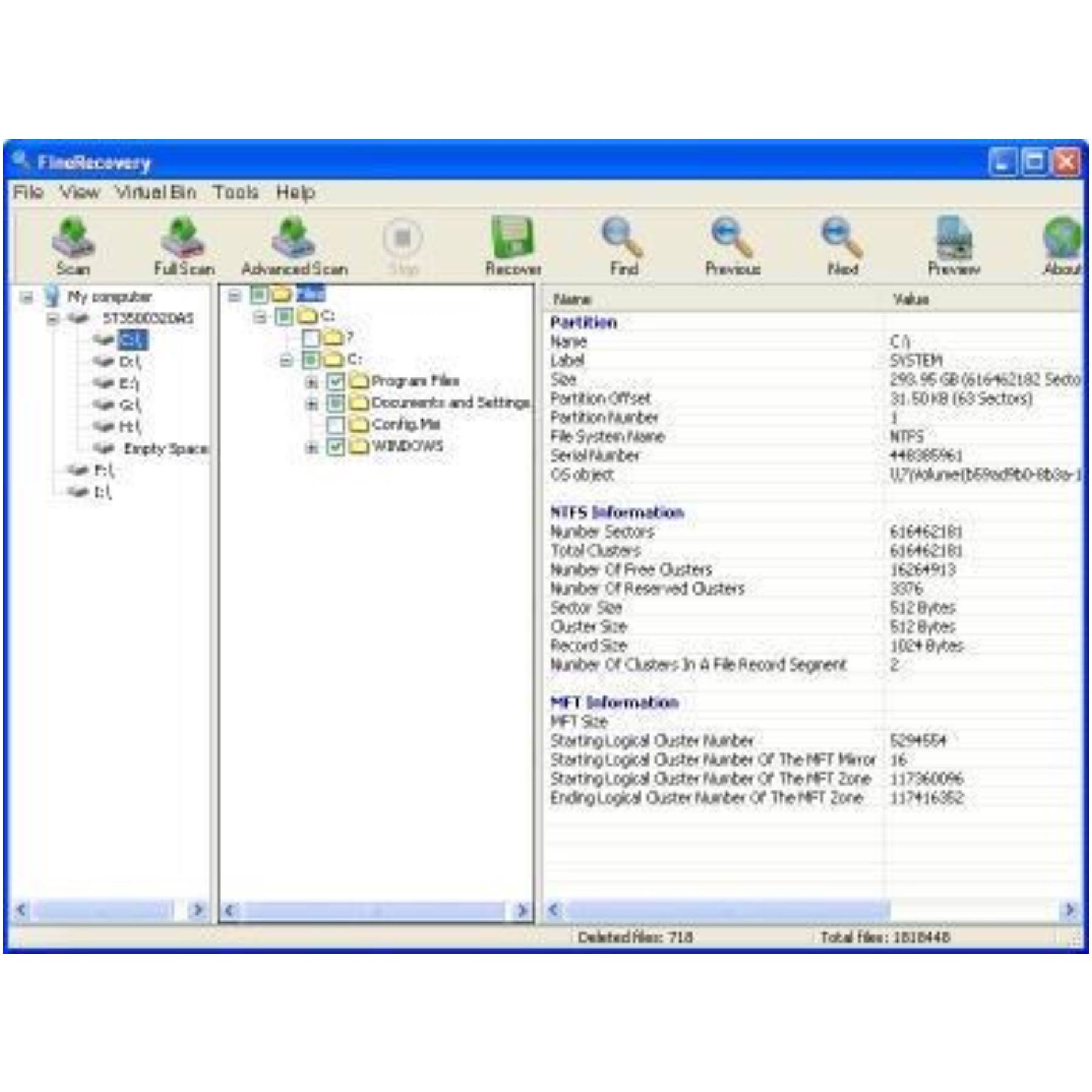Select the My computer icon in the tree

pyautogui.click(x=52, y=297)
